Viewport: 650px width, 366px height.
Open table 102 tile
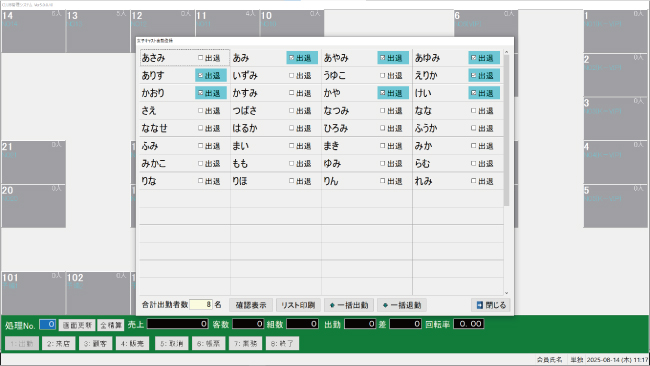(x=98, y=293)
